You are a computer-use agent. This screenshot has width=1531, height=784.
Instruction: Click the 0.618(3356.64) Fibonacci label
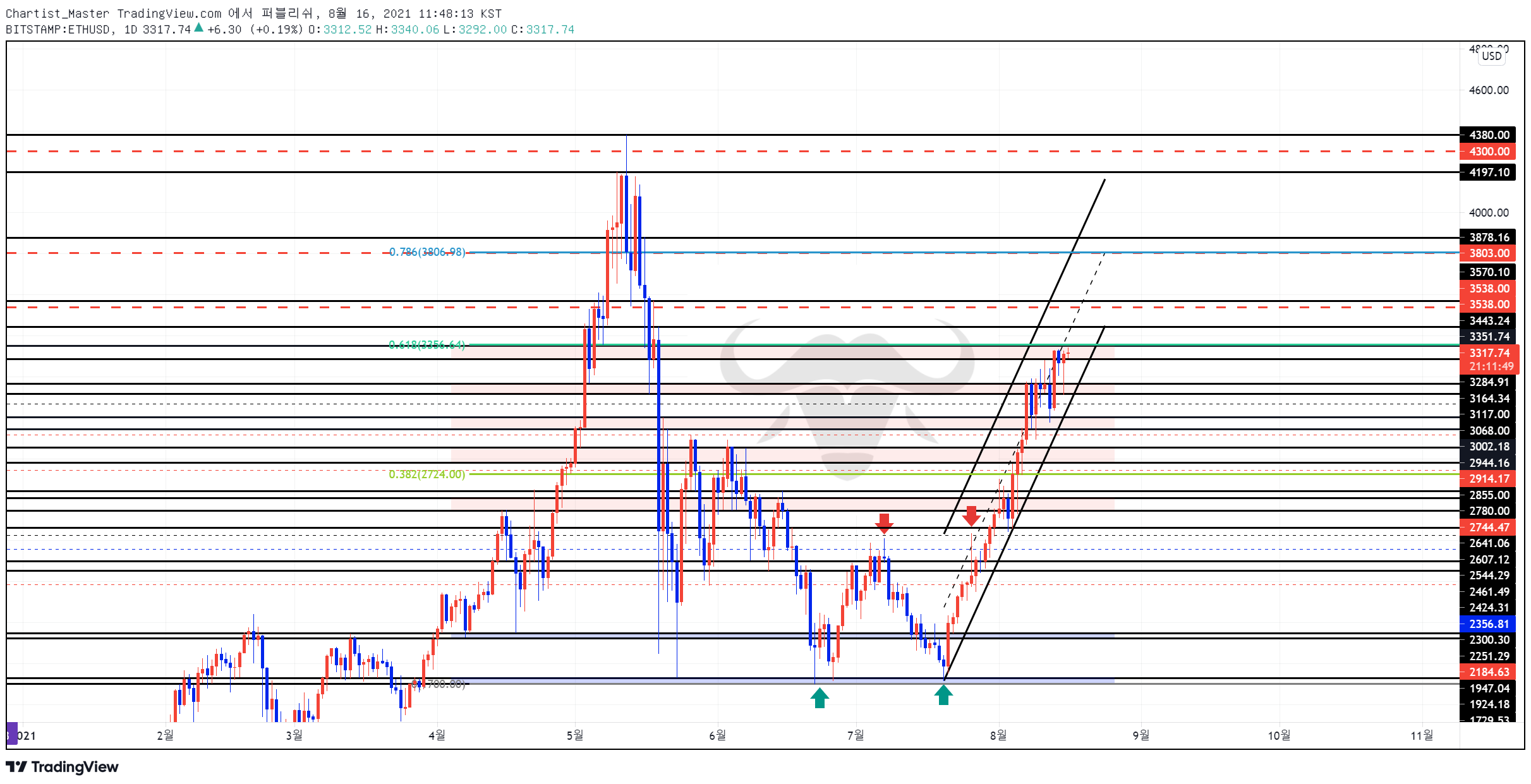coord(427,345)
